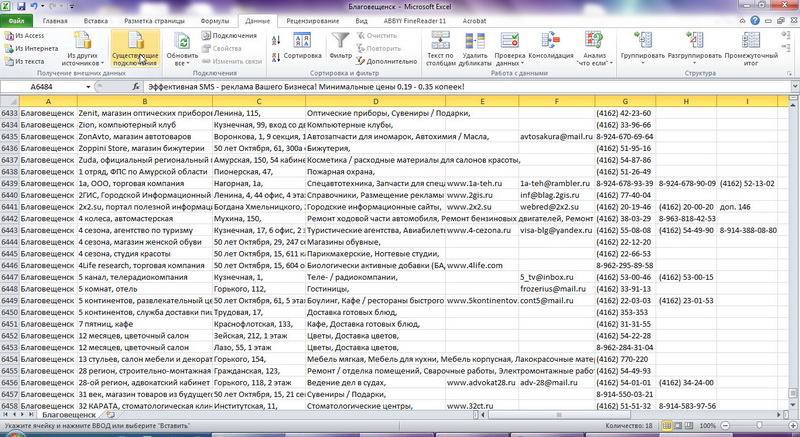This screenshot has height=437, width=800.
Task: Open the Data Validation tool
Action: 509,49
